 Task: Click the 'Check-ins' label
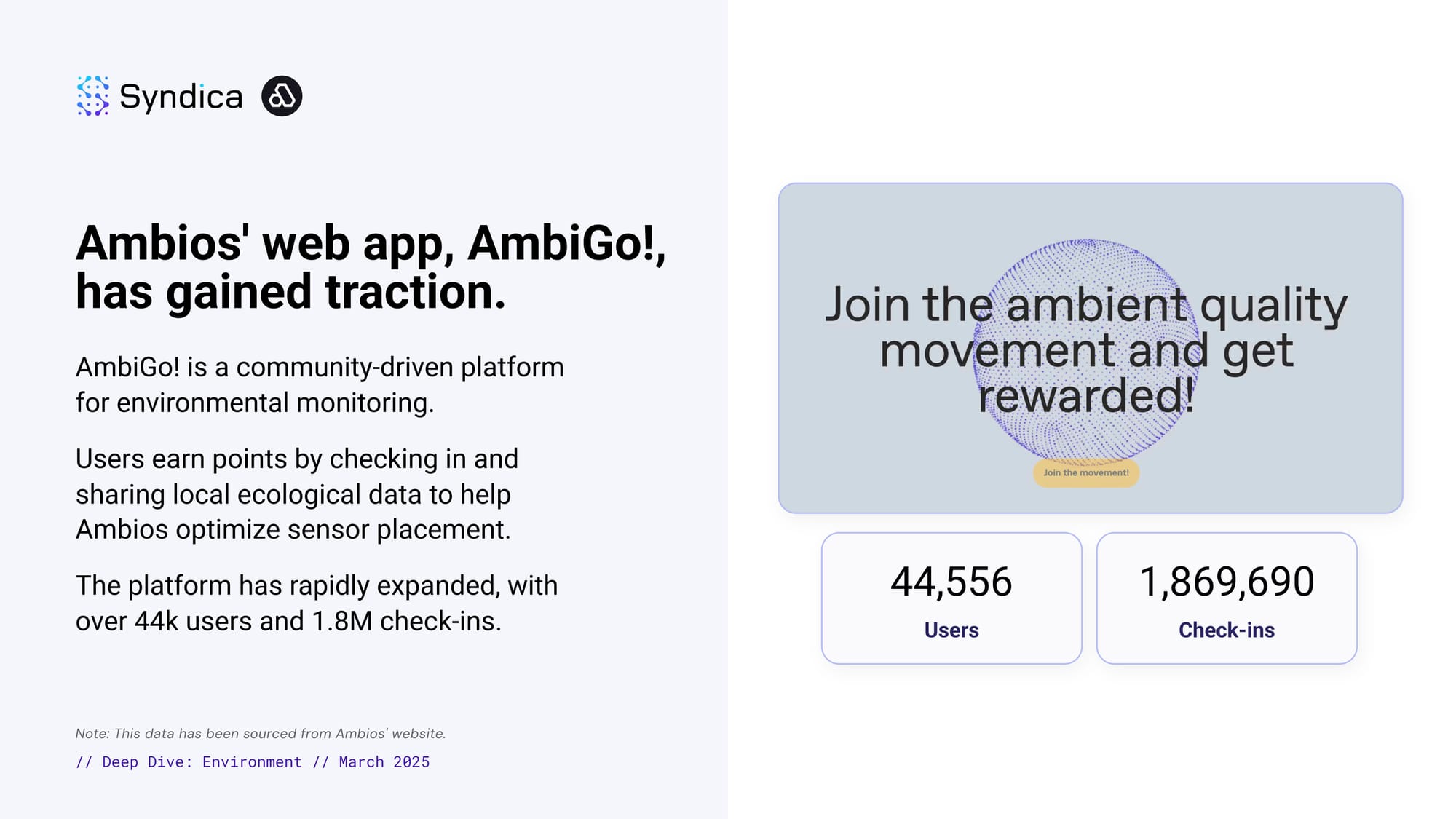pyautogui.click(x=1227, y=630)
